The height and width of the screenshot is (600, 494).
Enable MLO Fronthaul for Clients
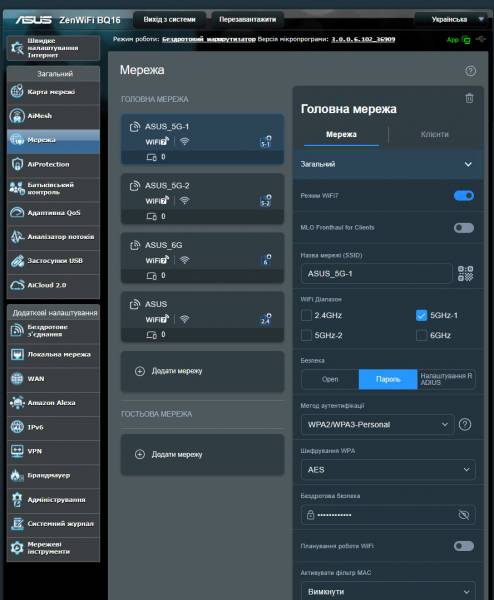(x=464, y=228)
